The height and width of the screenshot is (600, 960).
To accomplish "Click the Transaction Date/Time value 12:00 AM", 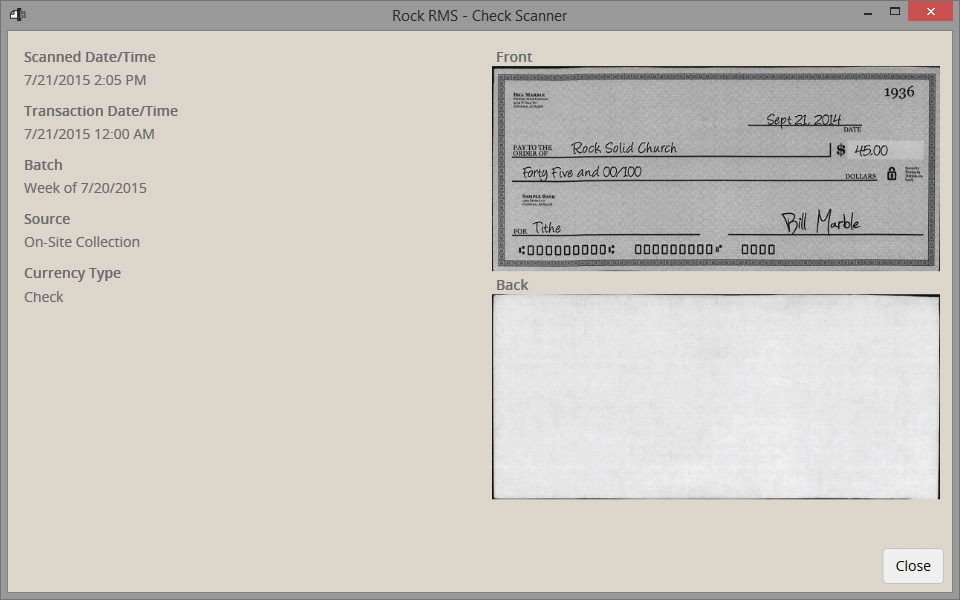I will tap(89, 134).
